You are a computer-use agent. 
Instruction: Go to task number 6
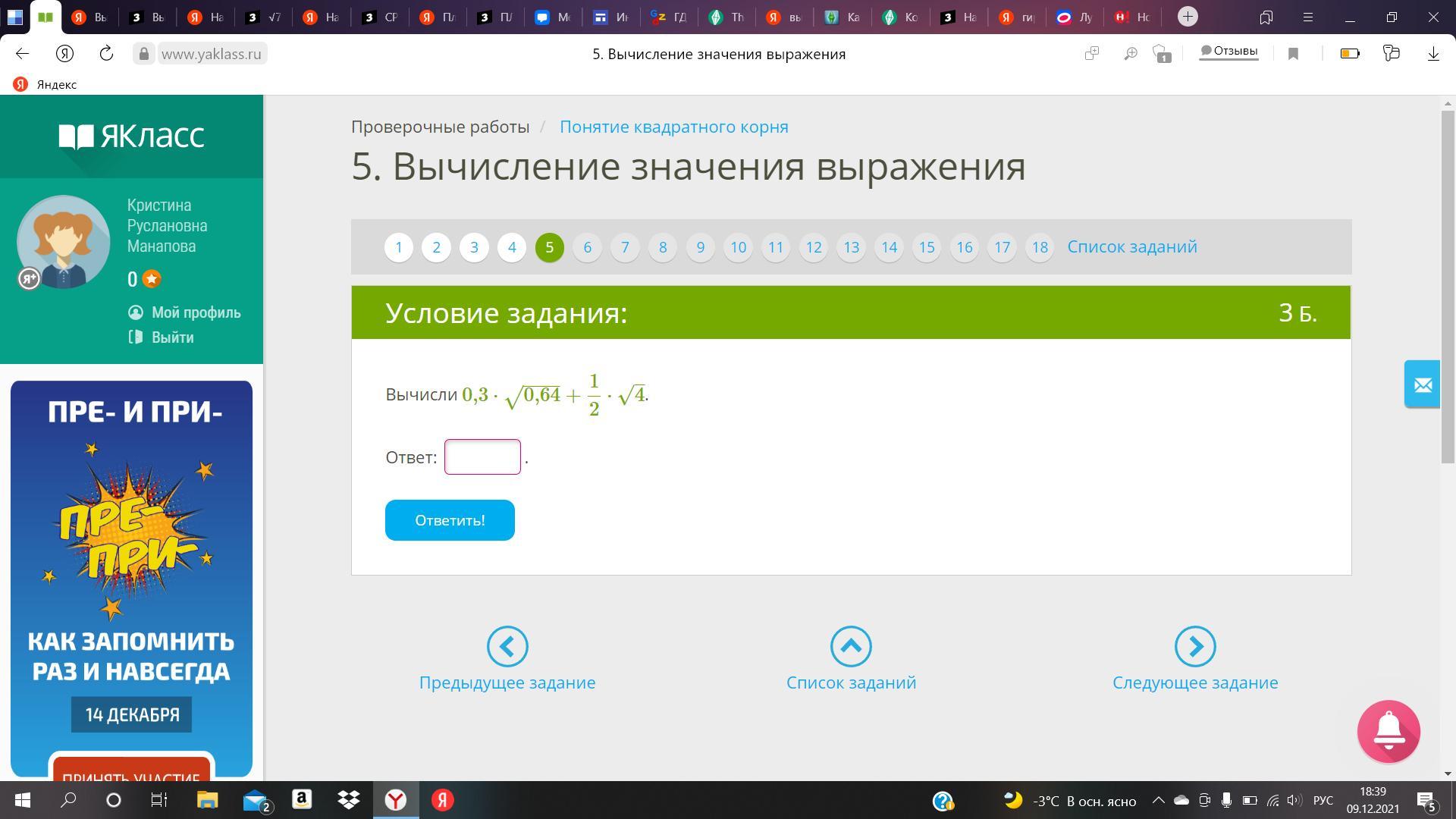coord(587,247)
